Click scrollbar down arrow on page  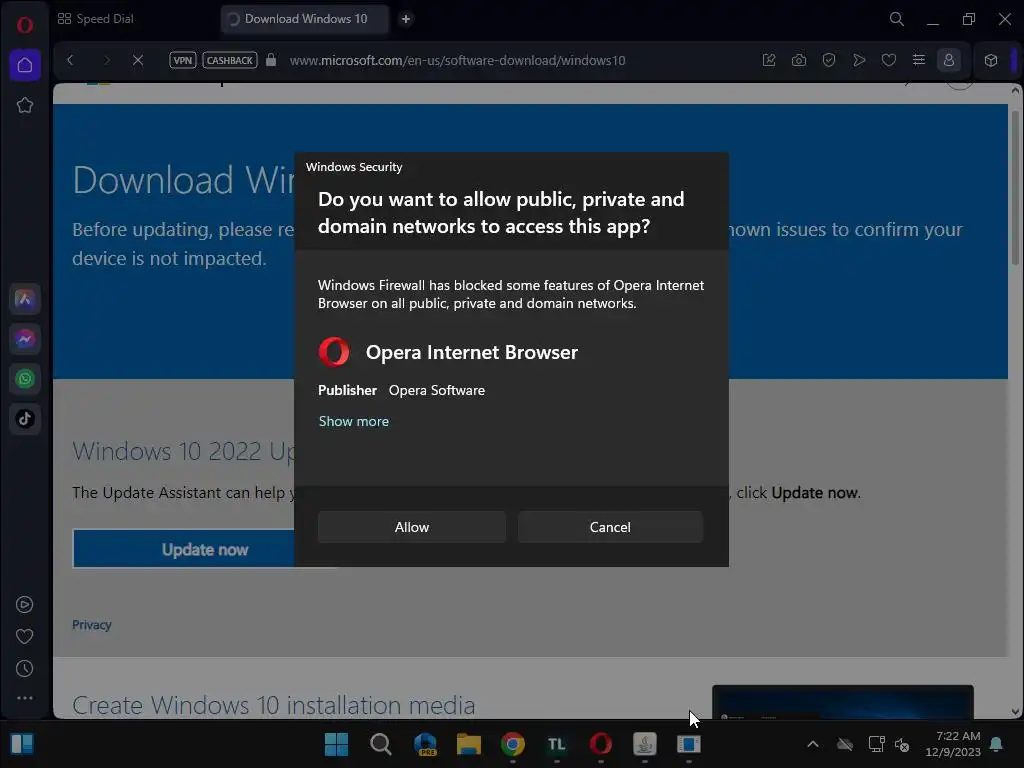click(x=1015, y=712)
